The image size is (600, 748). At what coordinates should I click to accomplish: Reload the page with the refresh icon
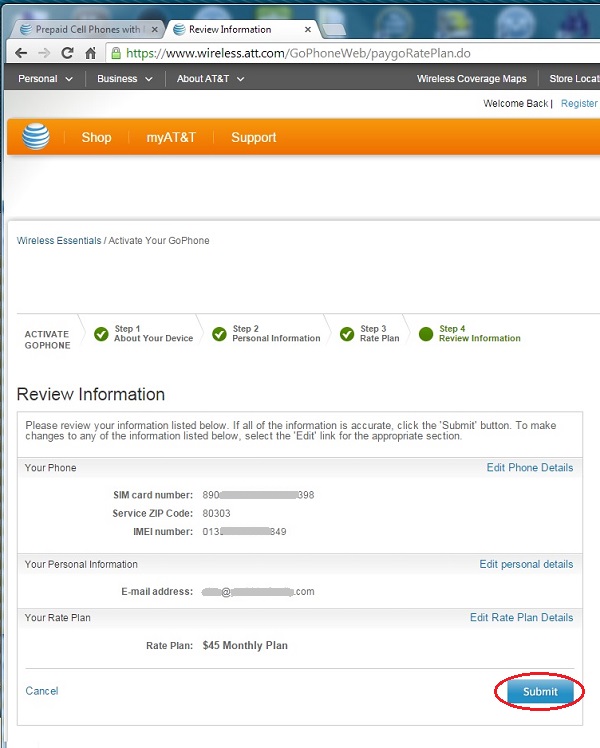[67, 53]
